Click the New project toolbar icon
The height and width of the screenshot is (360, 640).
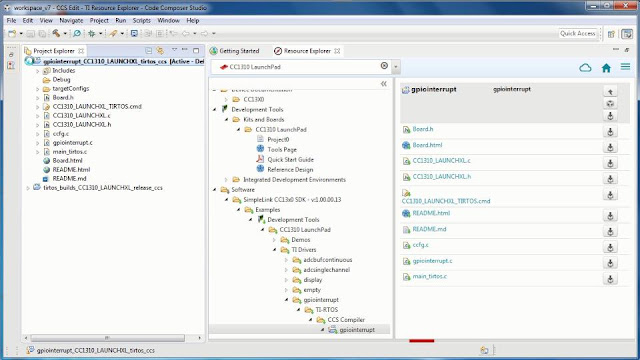tap(12, 33)
